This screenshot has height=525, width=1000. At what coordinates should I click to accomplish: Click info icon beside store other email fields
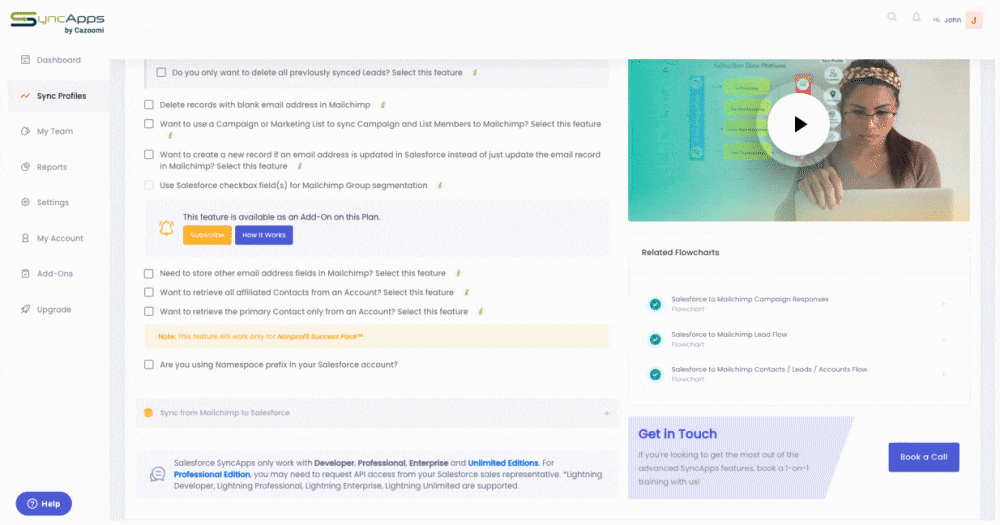(459, 273)
